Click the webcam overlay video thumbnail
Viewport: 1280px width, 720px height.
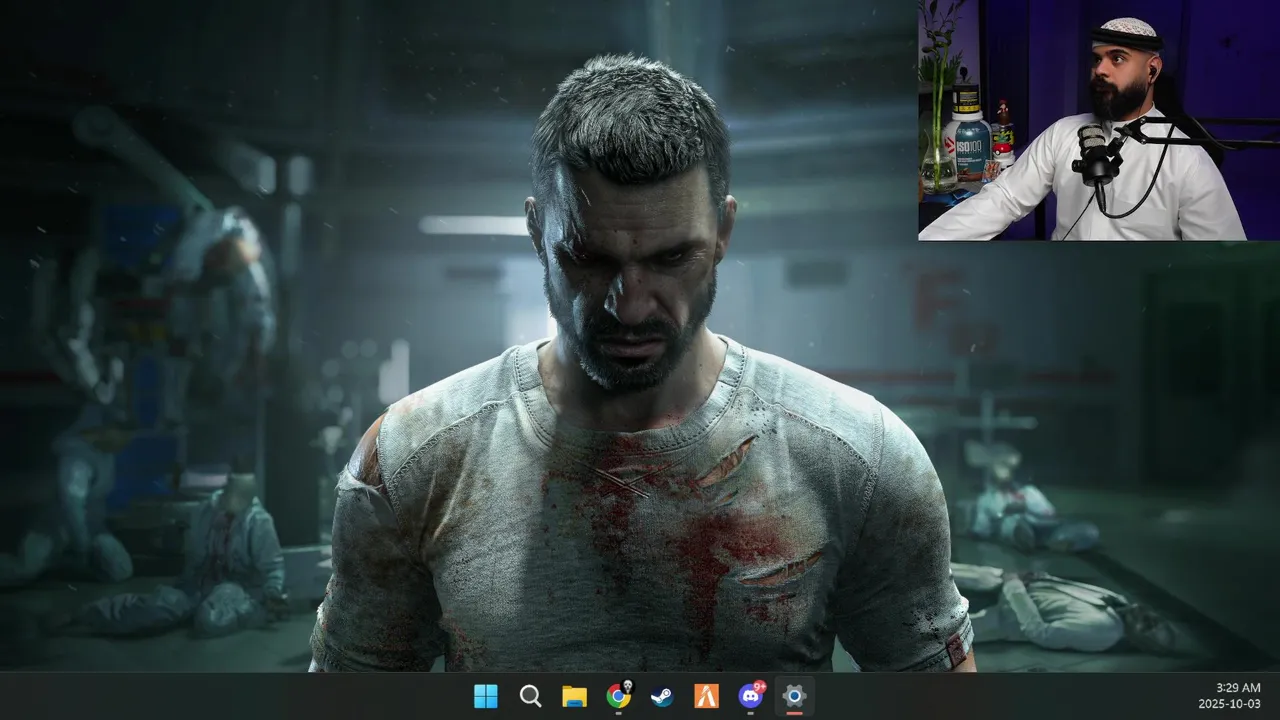[x=1099, y=120]
